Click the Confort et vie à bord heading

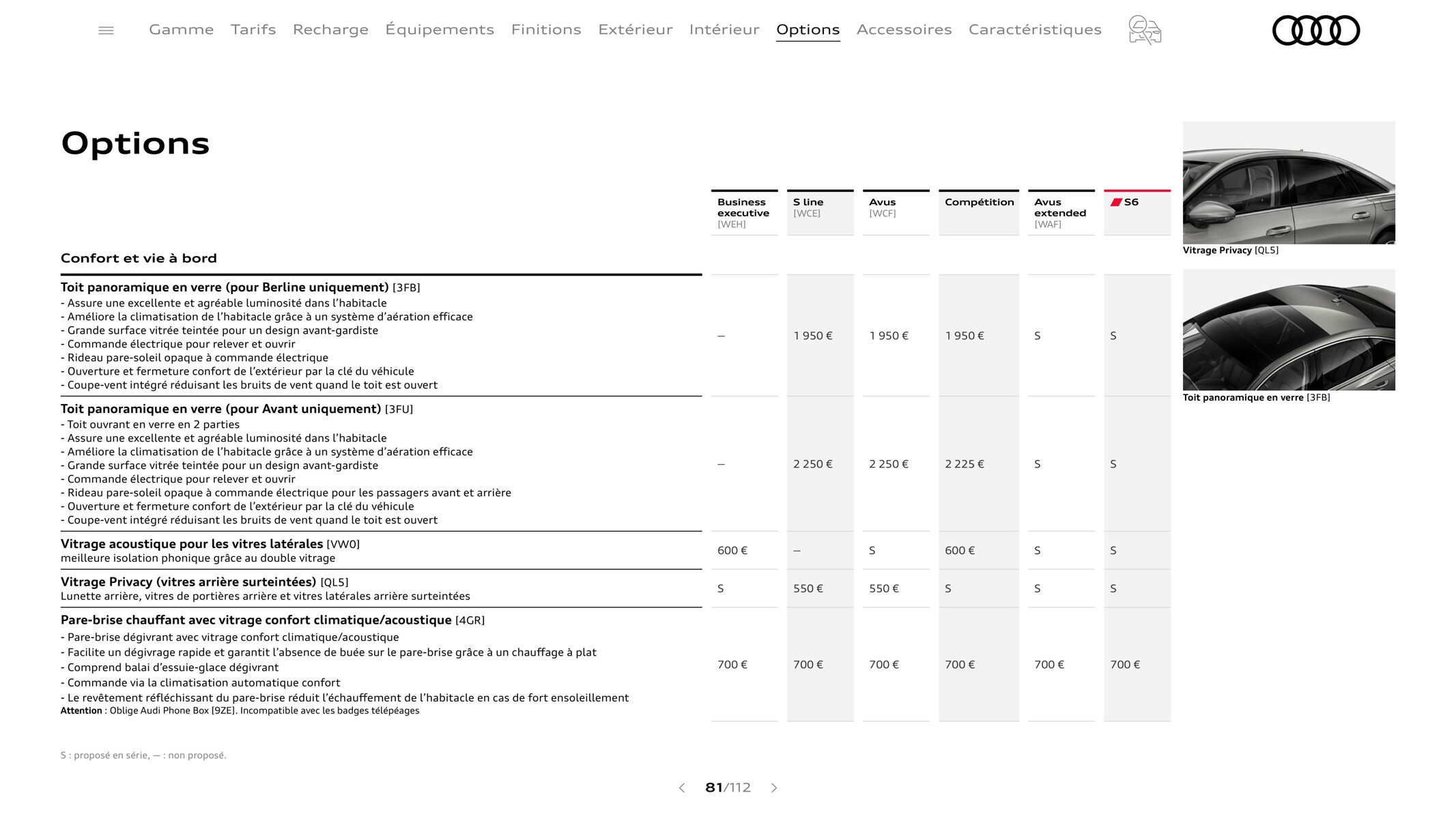(139, 258)
